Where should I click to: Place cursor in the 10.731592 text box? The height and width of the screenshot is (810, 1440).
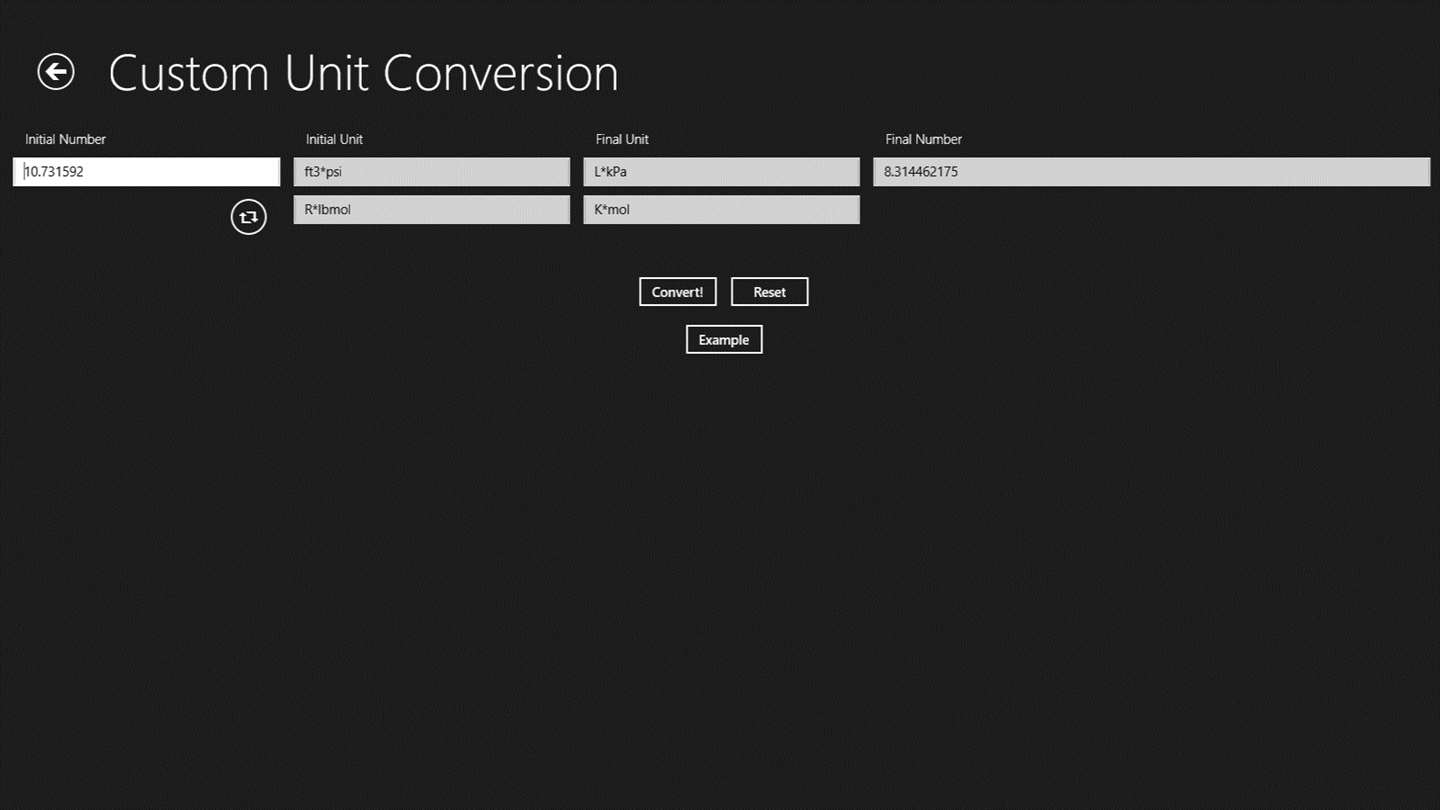click(x=147, y=172)
